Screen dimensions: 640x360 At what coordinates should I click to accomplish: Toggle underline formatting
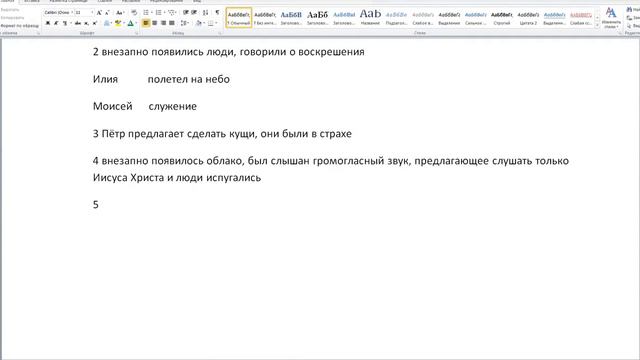tap(65, 23)
